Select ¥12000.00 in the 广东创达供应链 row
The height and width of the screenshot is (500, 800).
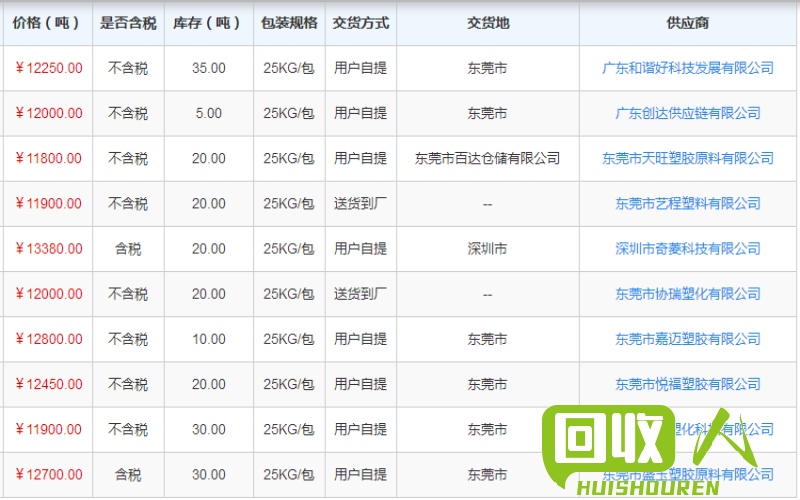[48, 113]
